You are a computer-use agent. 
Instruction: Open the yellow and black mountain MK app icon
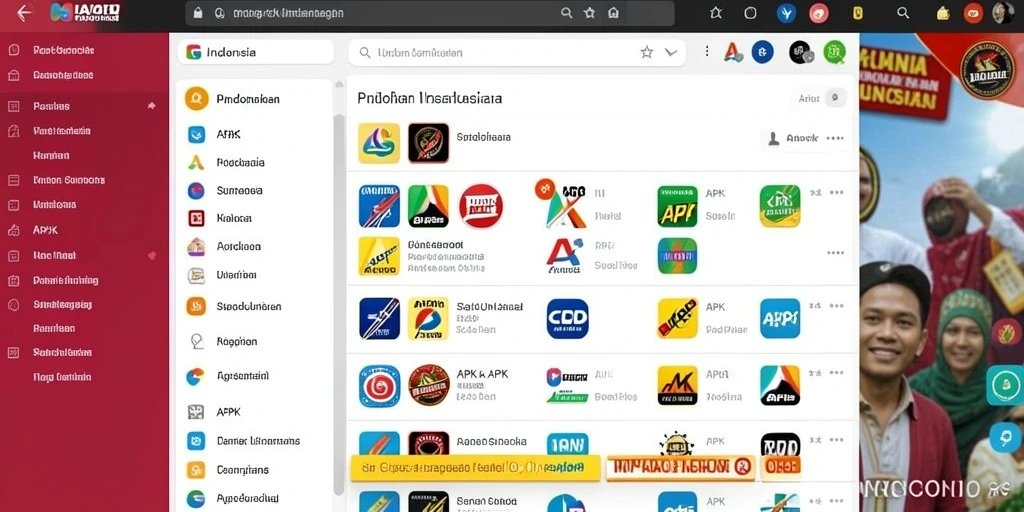click(677, 385)
